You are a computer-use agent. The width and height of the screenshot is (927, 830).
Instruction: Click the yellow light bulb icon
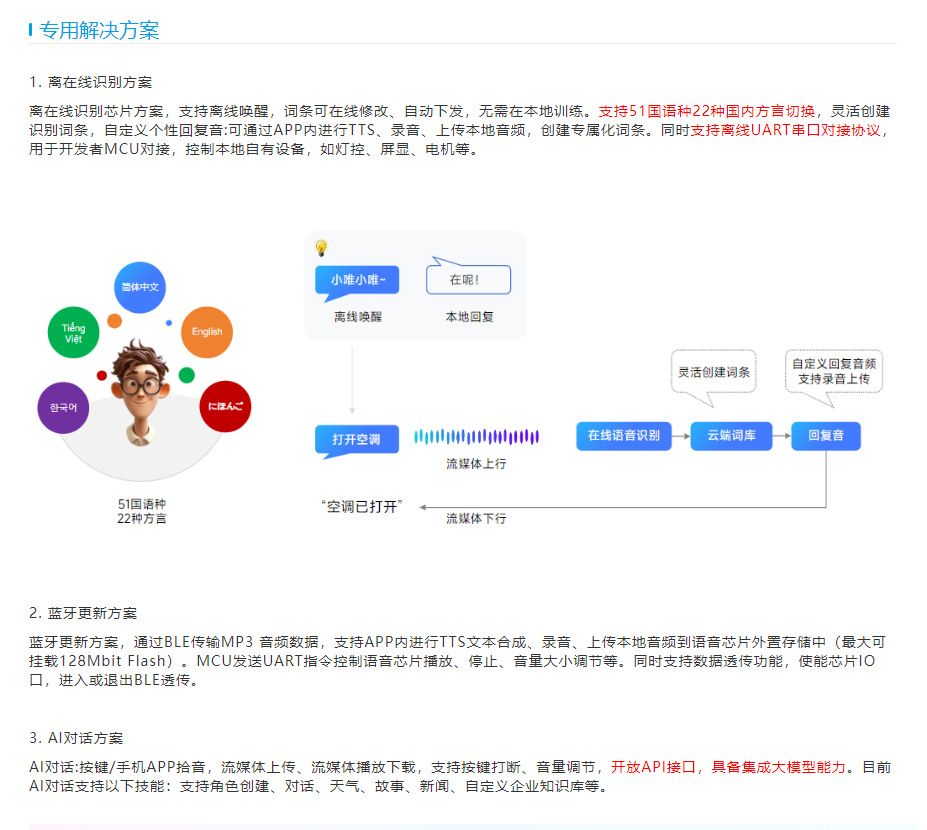(321, 248)
